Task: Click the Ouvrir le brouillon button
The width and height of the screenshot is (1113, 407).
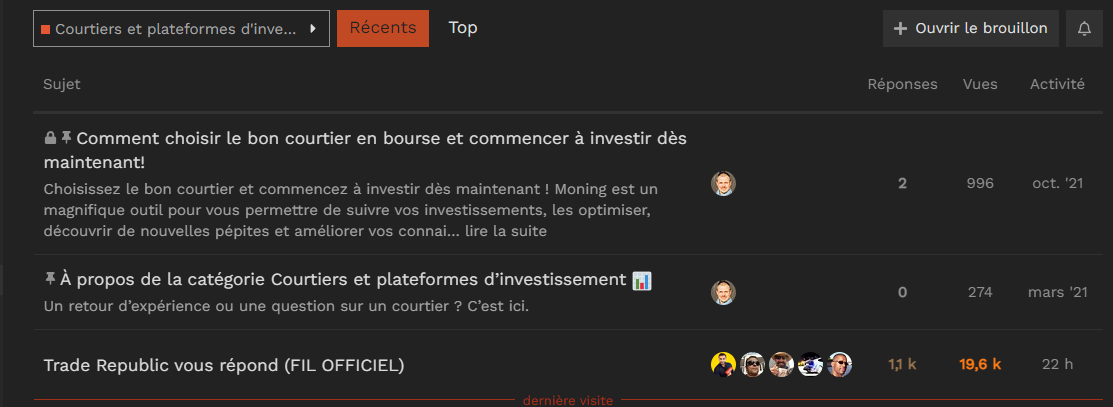Action: [970, 28]
